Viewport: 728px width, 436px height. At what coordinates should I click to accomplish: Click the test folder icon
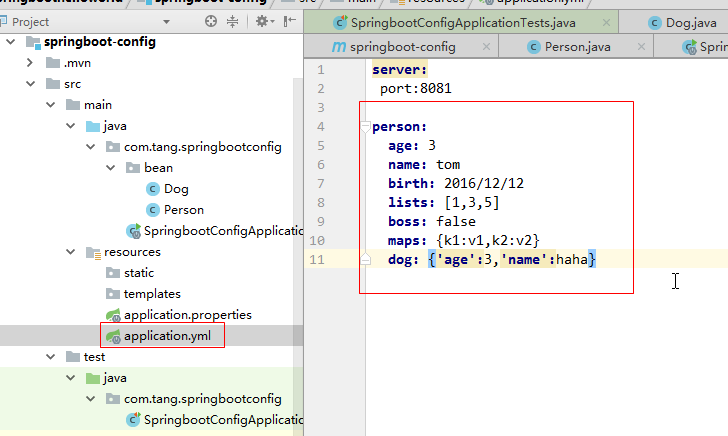[x=73, y=357]
